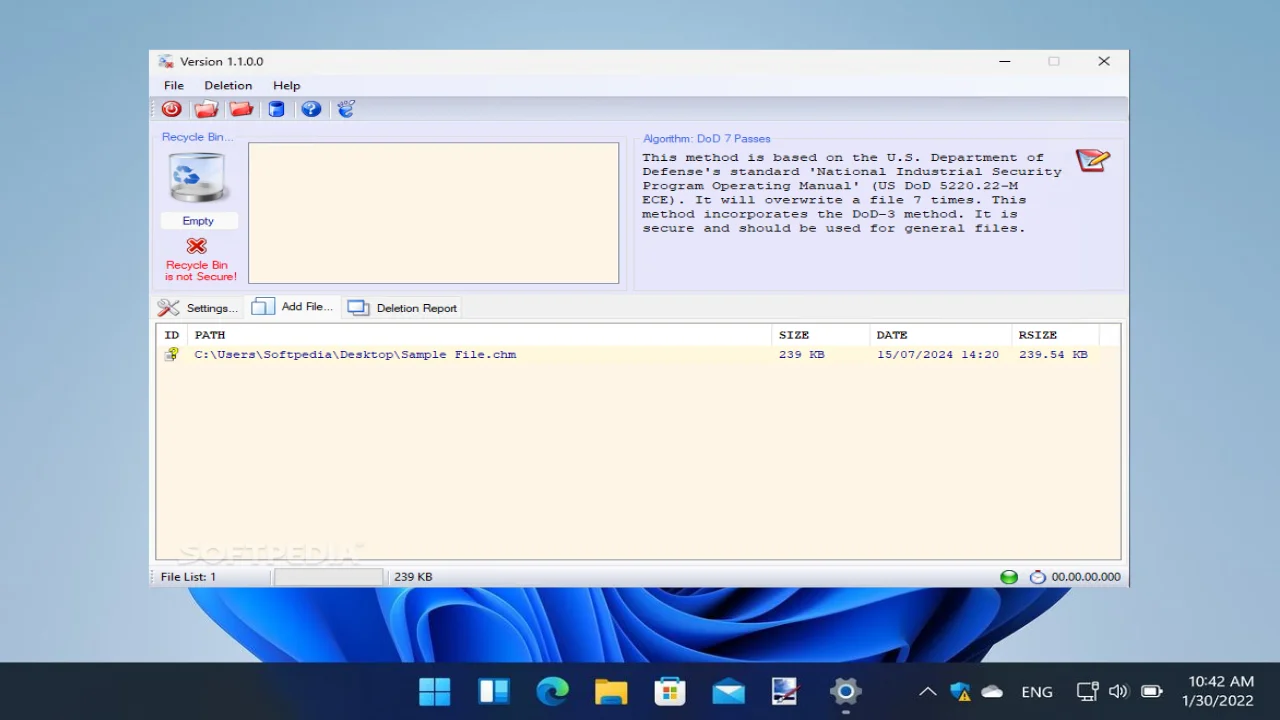The height and width of the screenshot is (720, 1280).
Task: Switch to the Deletion Report tab
Action: pos(403,308)
